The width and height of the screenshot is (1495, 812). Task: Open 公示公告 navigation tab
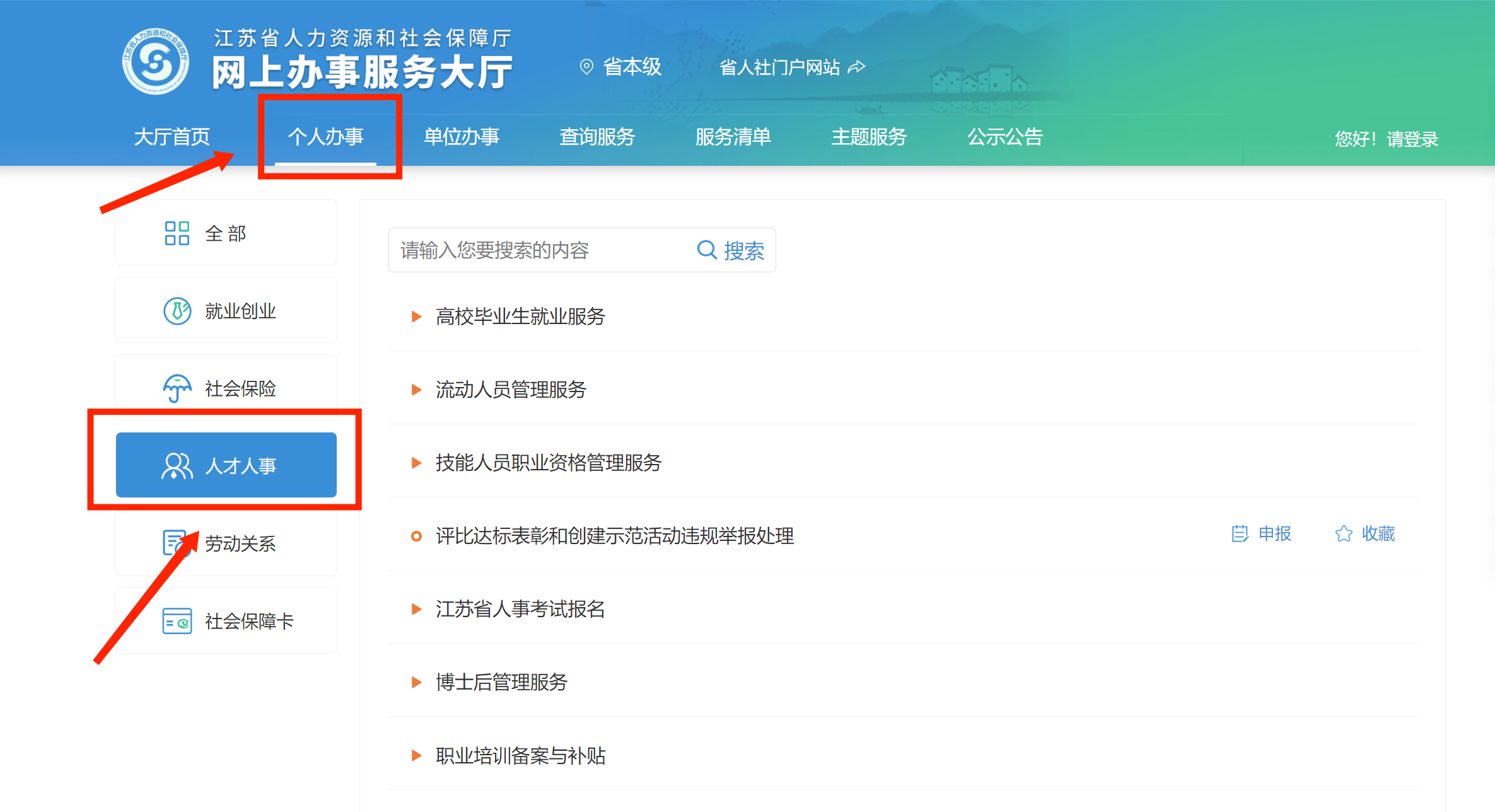point(1004,137)
